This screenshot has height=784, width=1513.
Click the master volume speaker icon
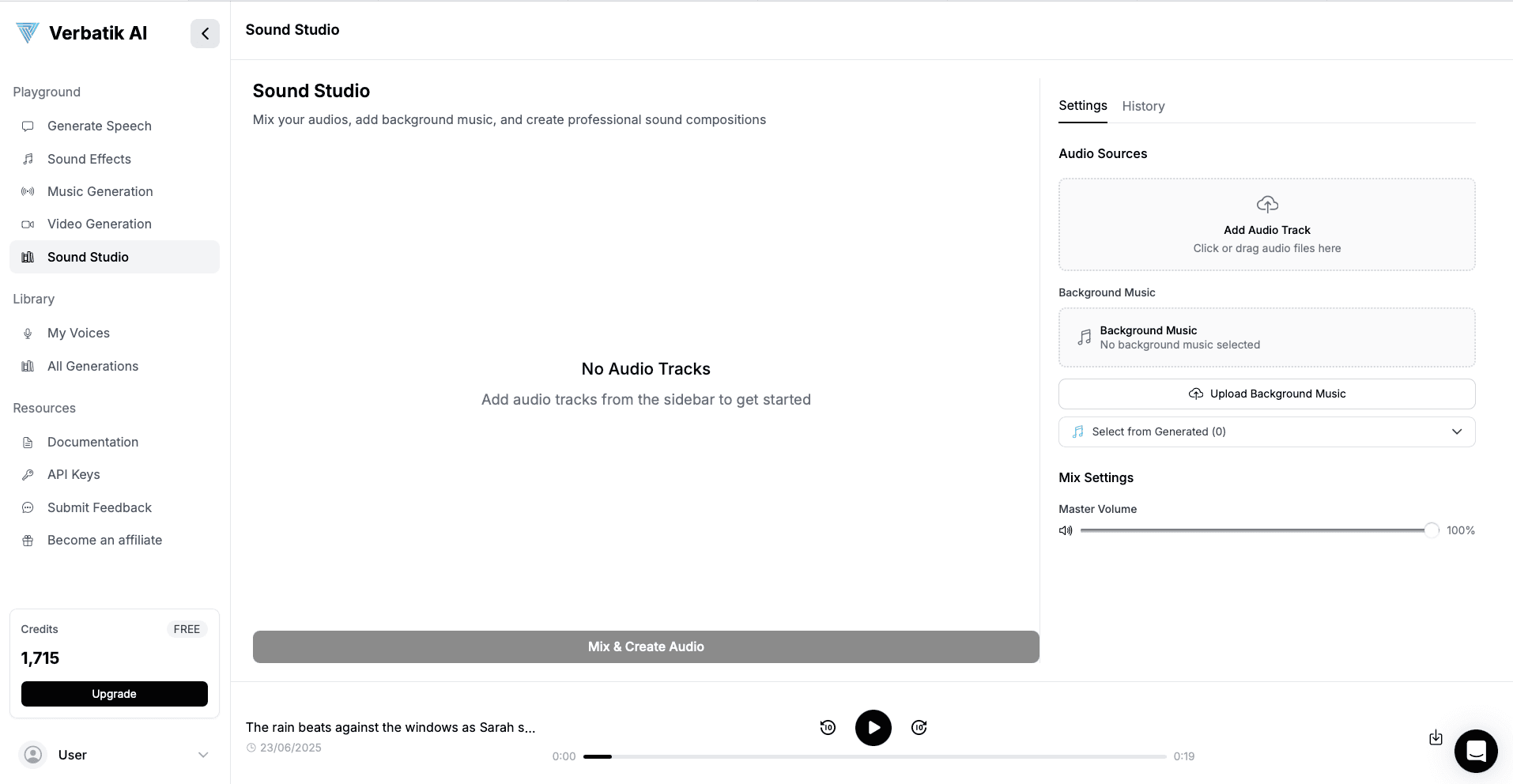point(1066,530)
